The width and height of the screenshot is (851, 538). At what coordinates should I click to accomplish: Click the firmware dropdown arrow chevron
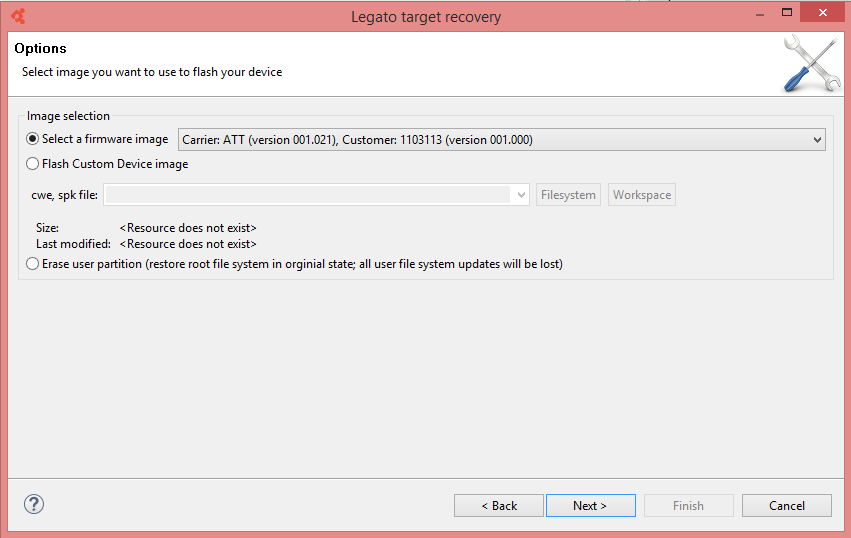817,140
